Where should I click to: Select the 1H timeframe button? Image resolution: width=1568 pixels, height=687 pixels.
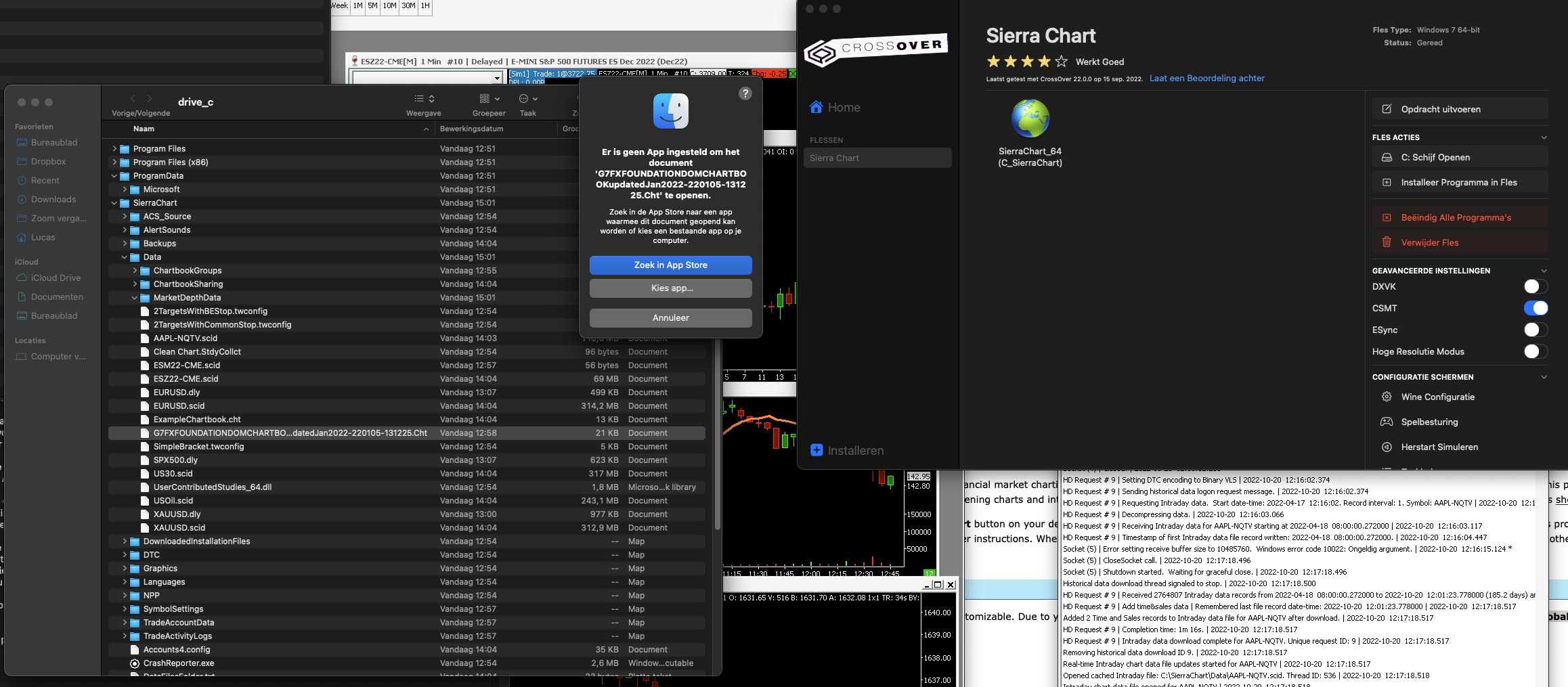click(x=425, y=5)
